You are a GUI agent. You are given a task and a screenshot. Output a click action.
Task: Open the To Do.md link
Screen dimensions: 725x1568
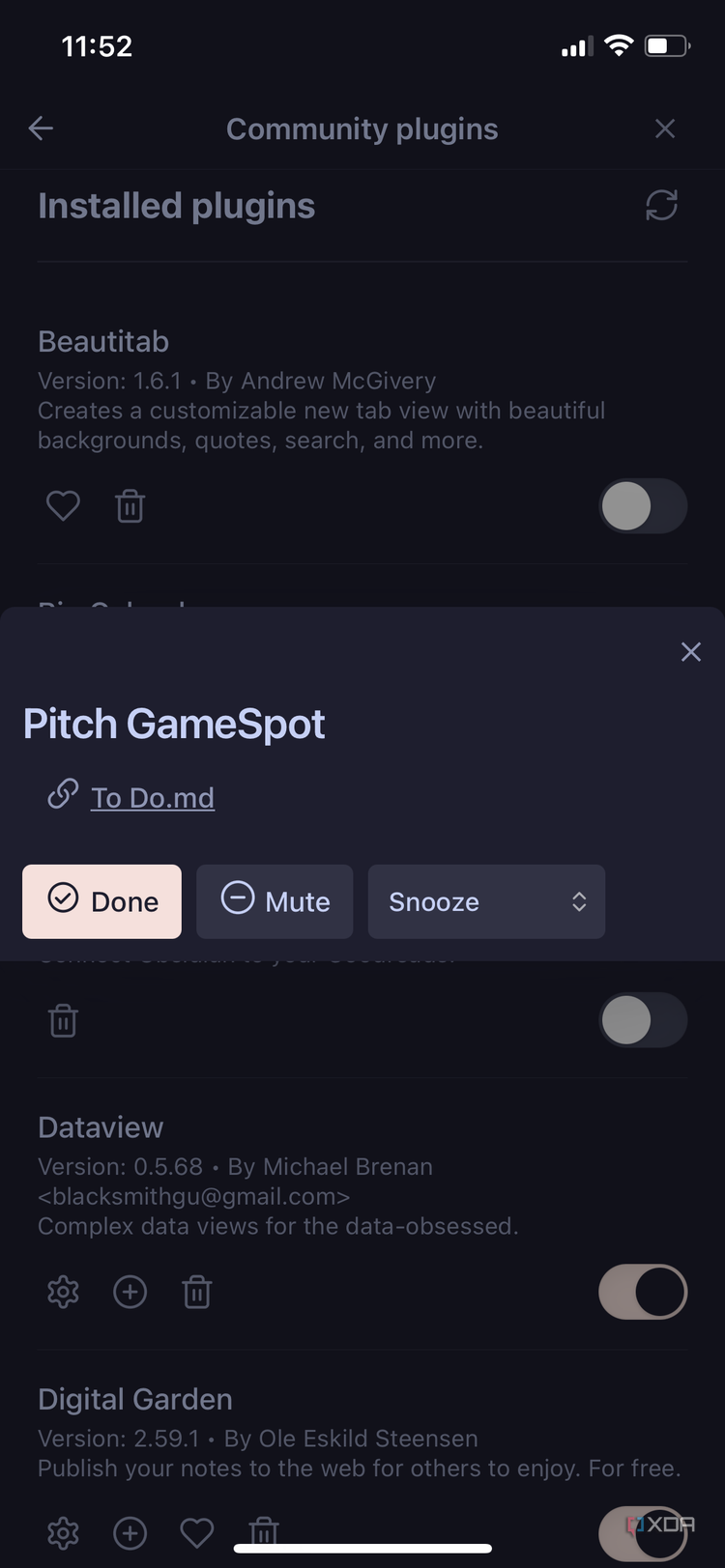coord(152,798)
